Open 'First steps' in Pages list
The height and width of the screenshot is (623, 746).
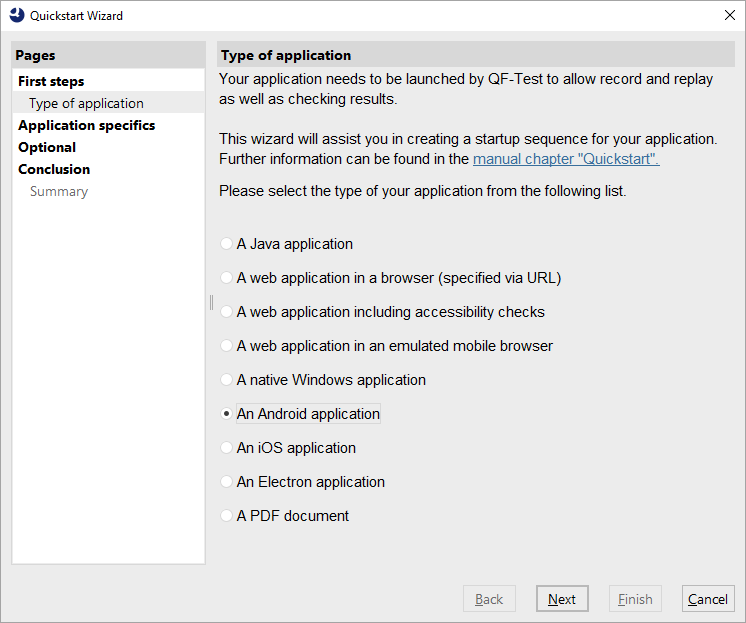tap(51, 81)
